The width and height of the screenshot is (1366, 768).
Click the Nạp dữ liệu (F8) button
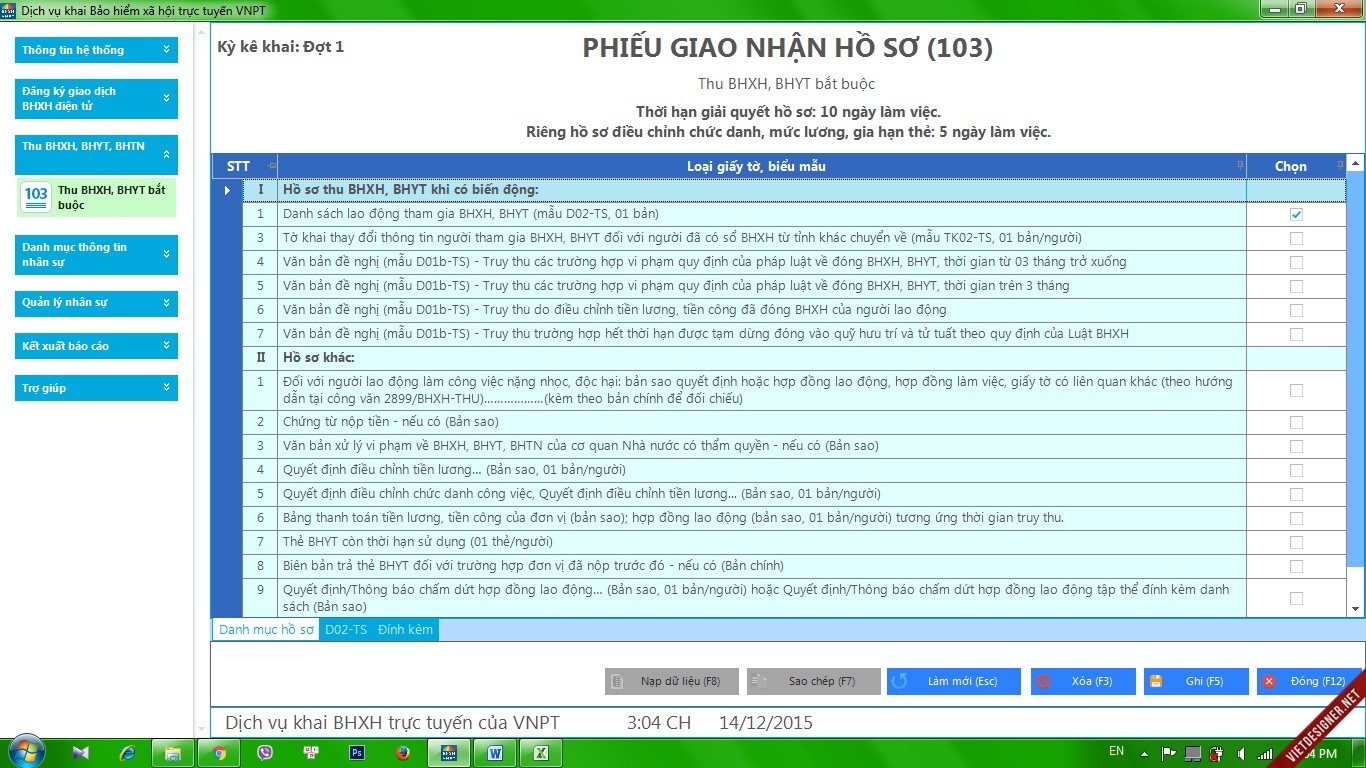pyautogui.click(x=672, y=681)
